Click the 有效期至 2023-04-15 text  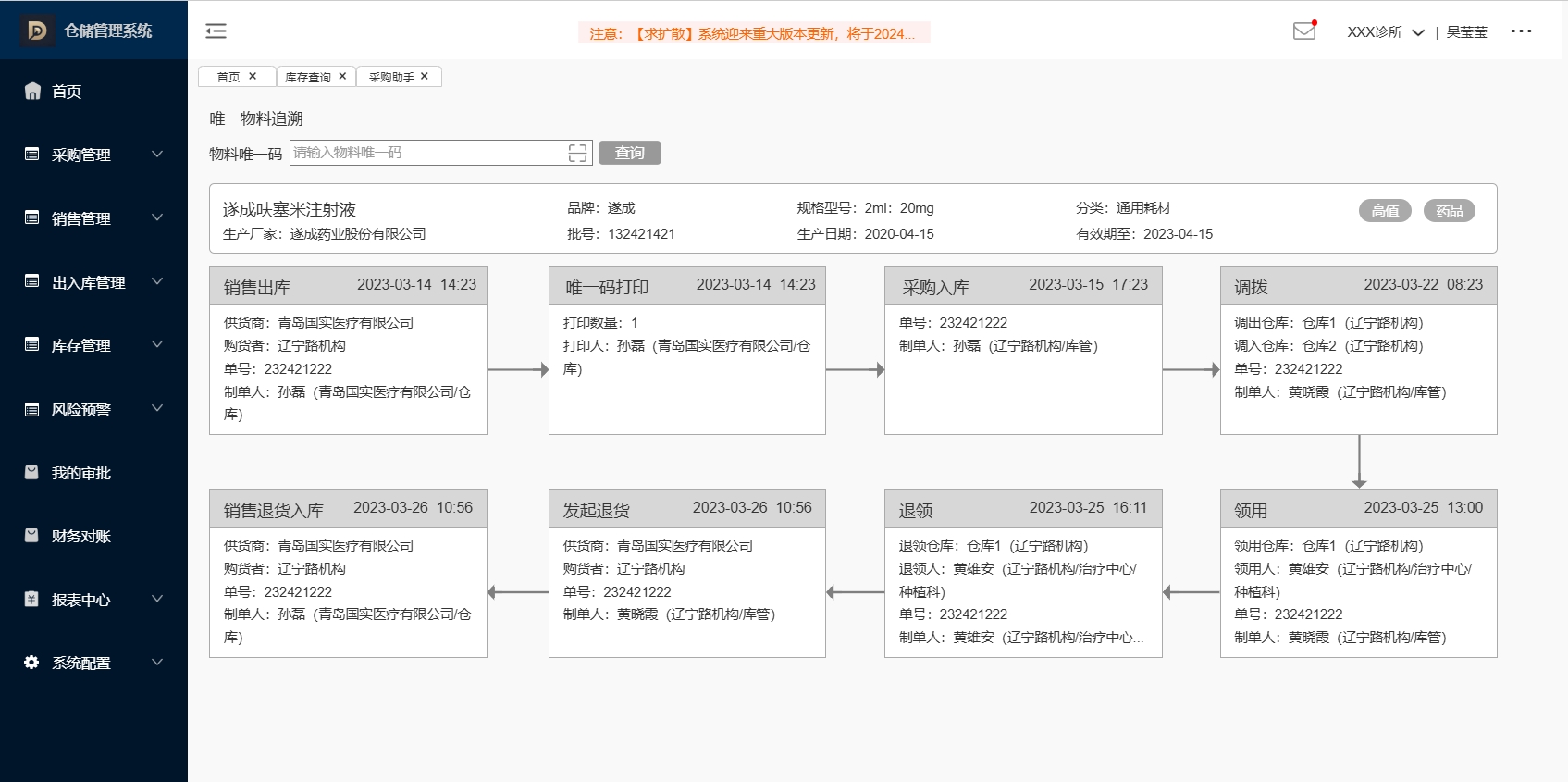pyautogui.click(x=1144, y=234)
